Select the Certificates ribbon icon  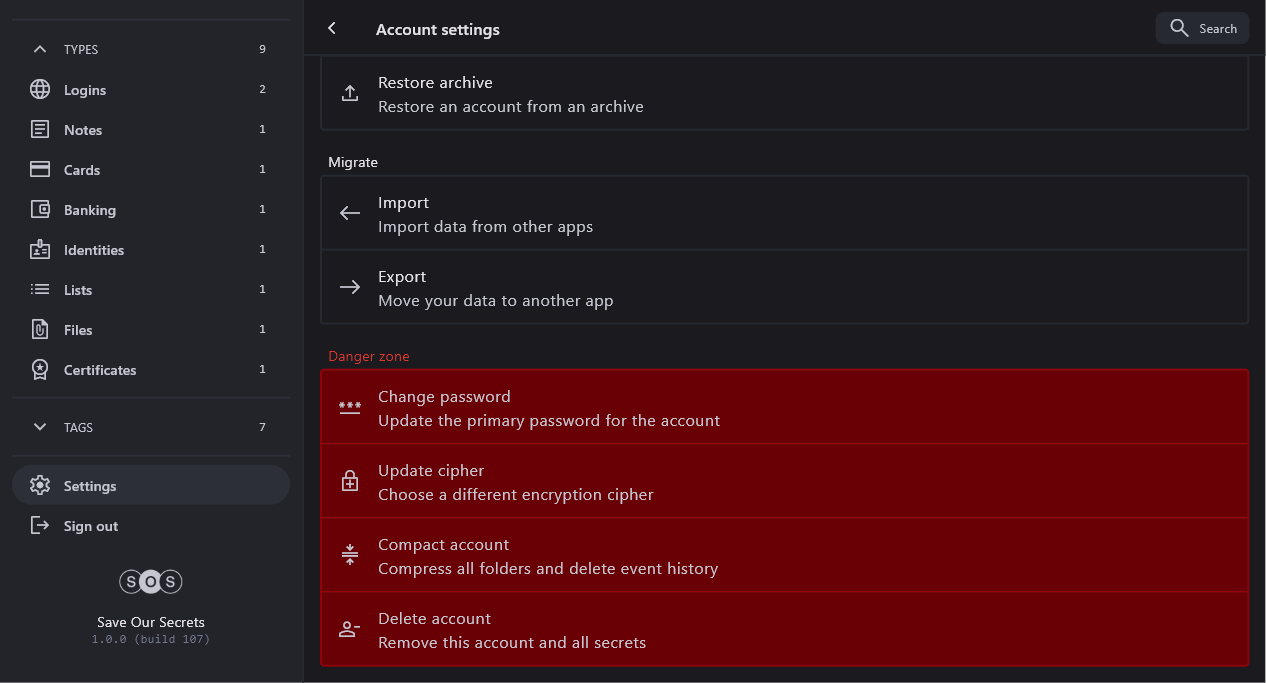pos(40,370)
